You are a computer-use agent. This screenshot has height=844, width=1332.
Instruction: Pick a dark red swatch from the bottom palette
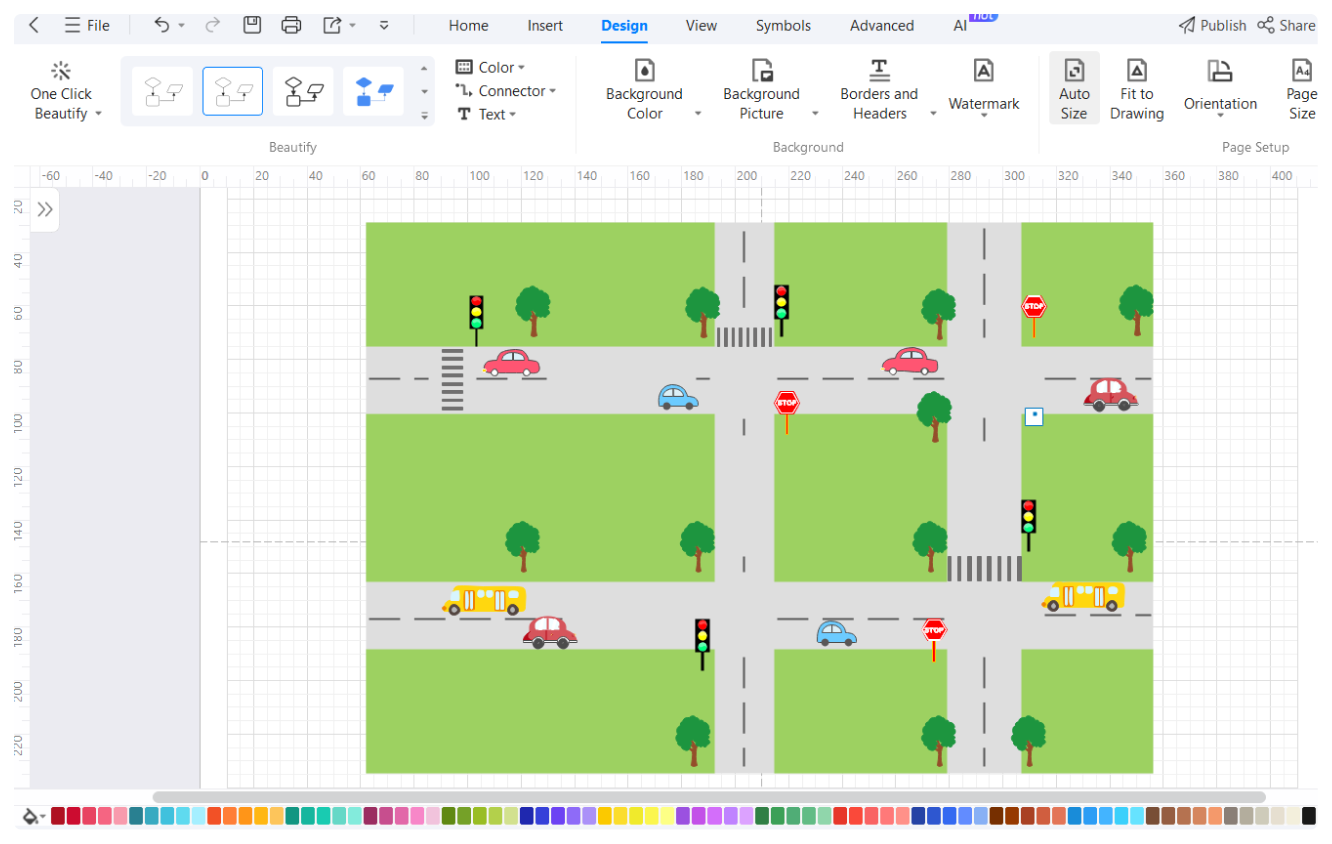[x=59, y=817]
